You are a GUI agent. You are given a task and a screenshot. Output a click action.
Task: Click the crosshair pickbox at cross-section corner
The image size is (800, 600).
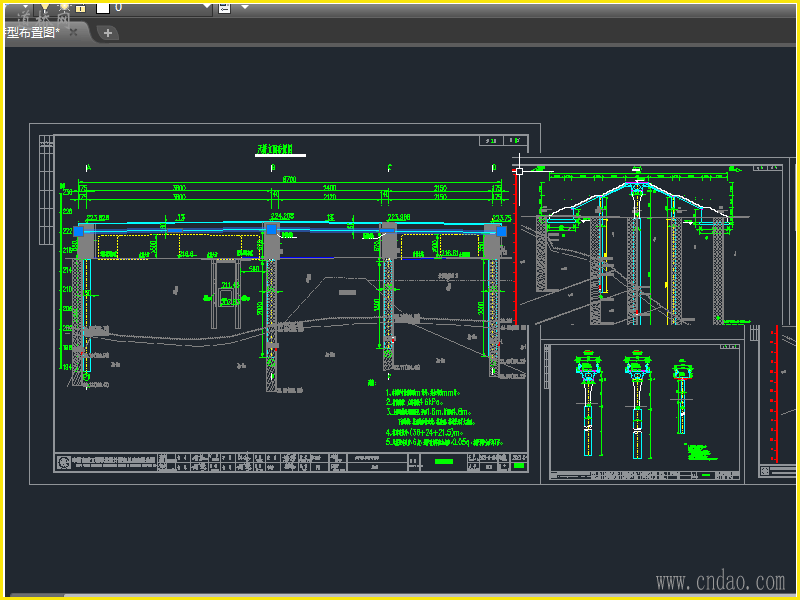[519, 171]
